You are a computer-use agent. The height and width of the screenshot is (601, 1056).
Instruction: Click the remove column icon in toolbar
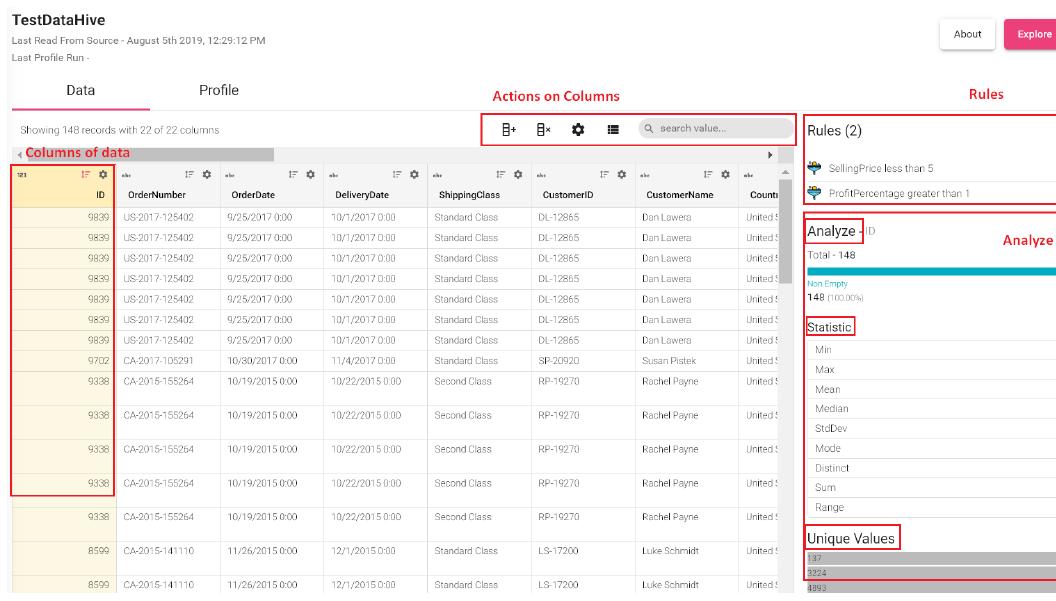point(543,129)
